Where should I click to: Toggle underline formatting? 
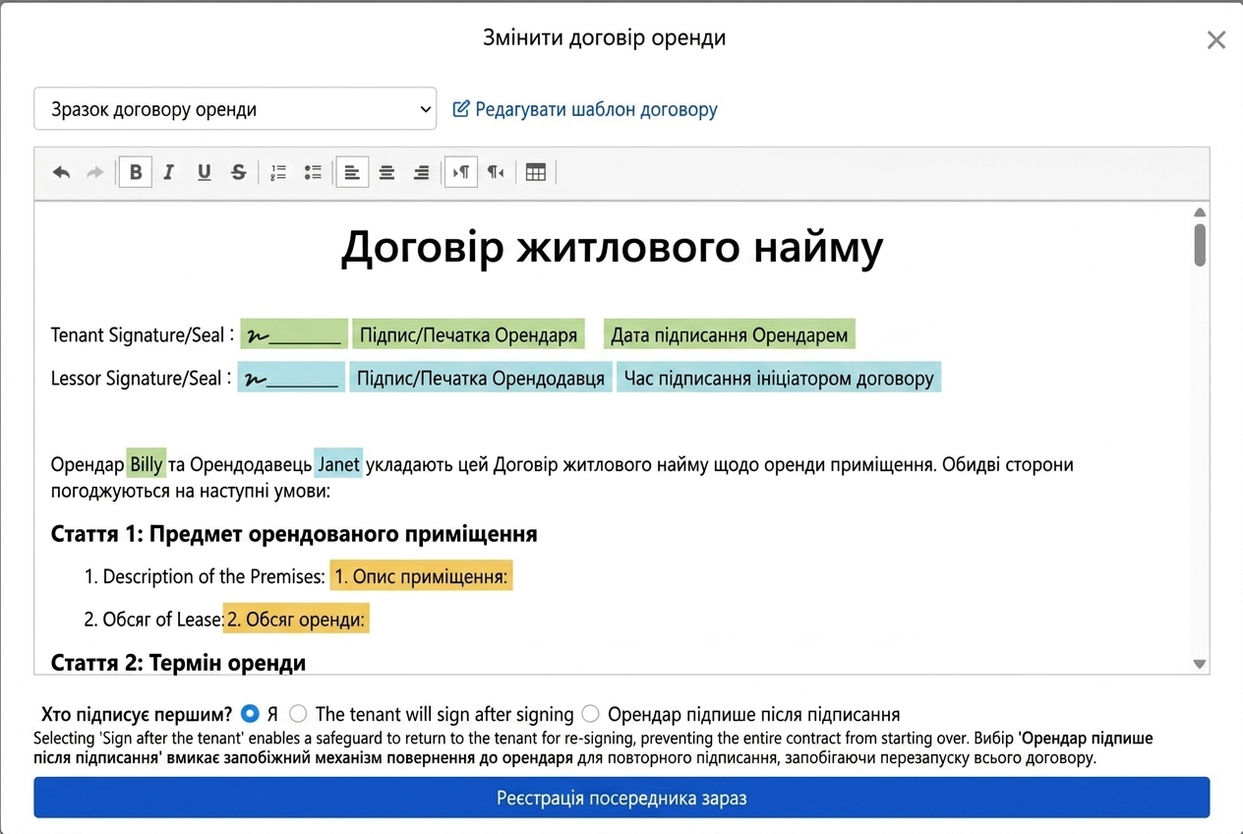[204, 172]
